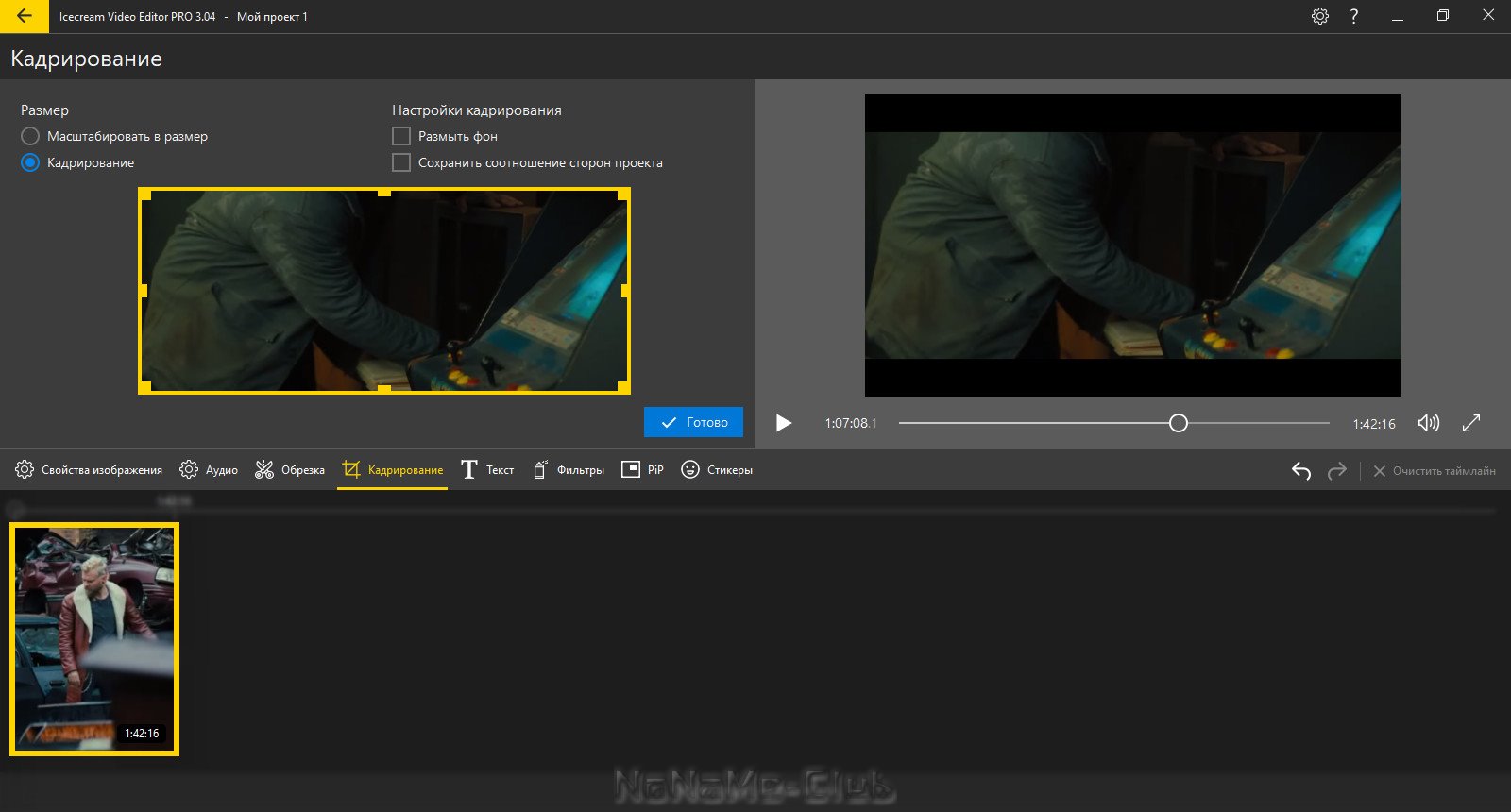Click the Готово button
The image size is (1511, 812).
[x=693, y=422]
